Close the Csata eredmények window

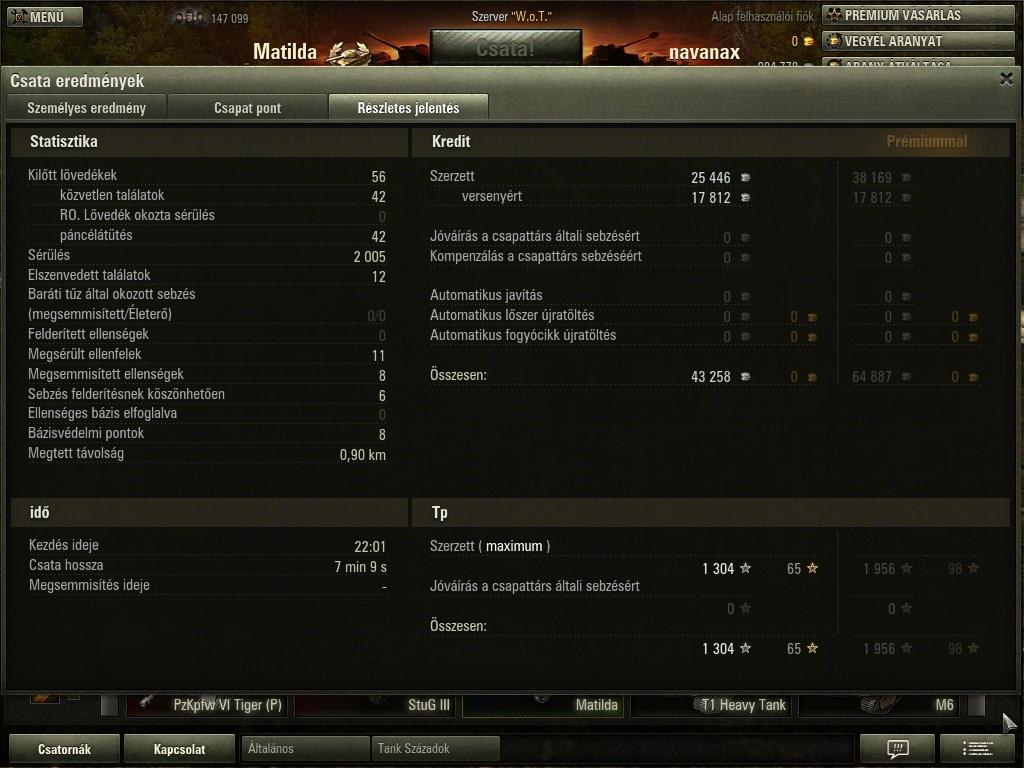[1006, 80]
